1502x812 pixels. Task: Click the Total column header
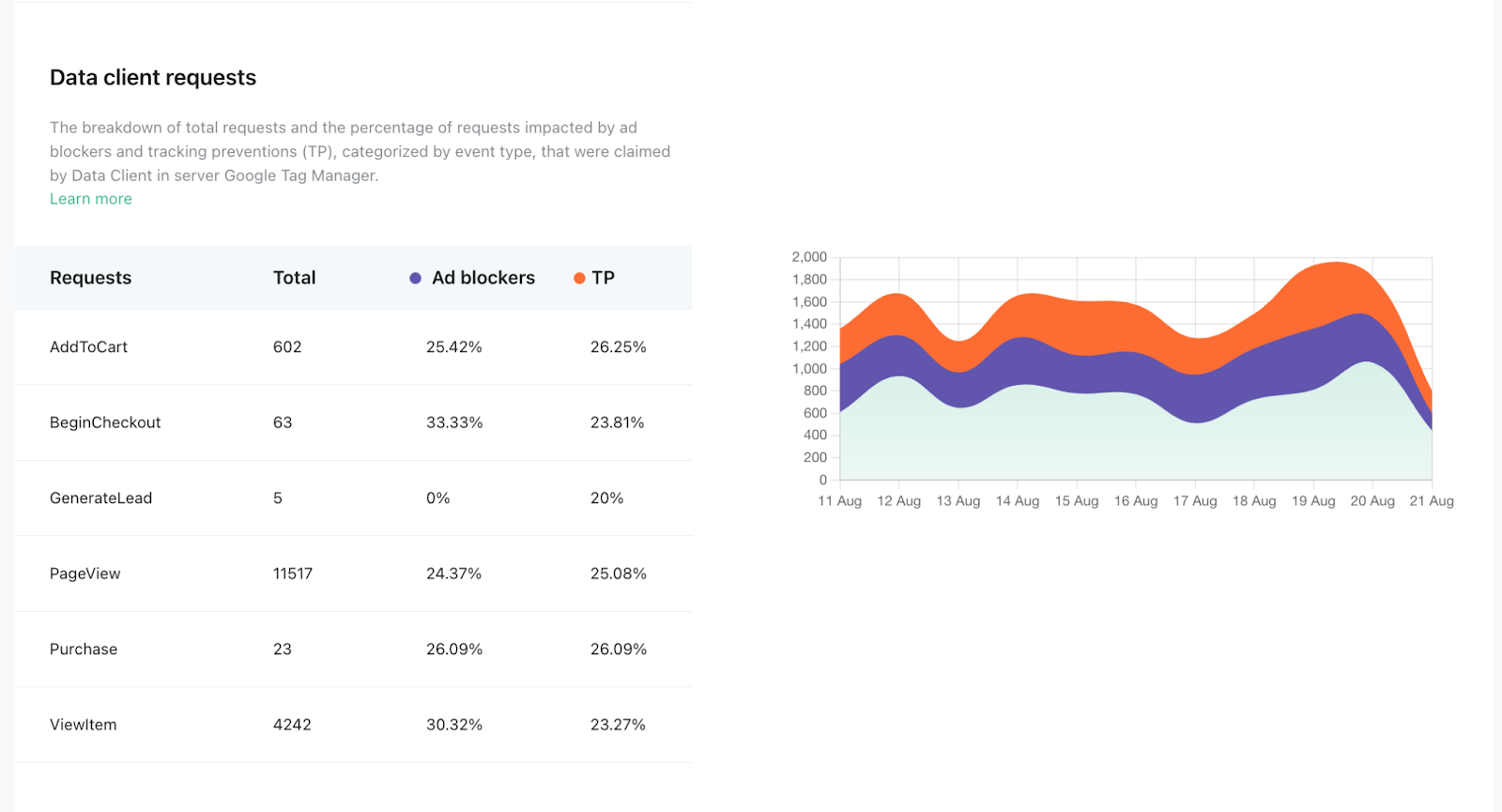pyautogui.click(x=294, y=277)
